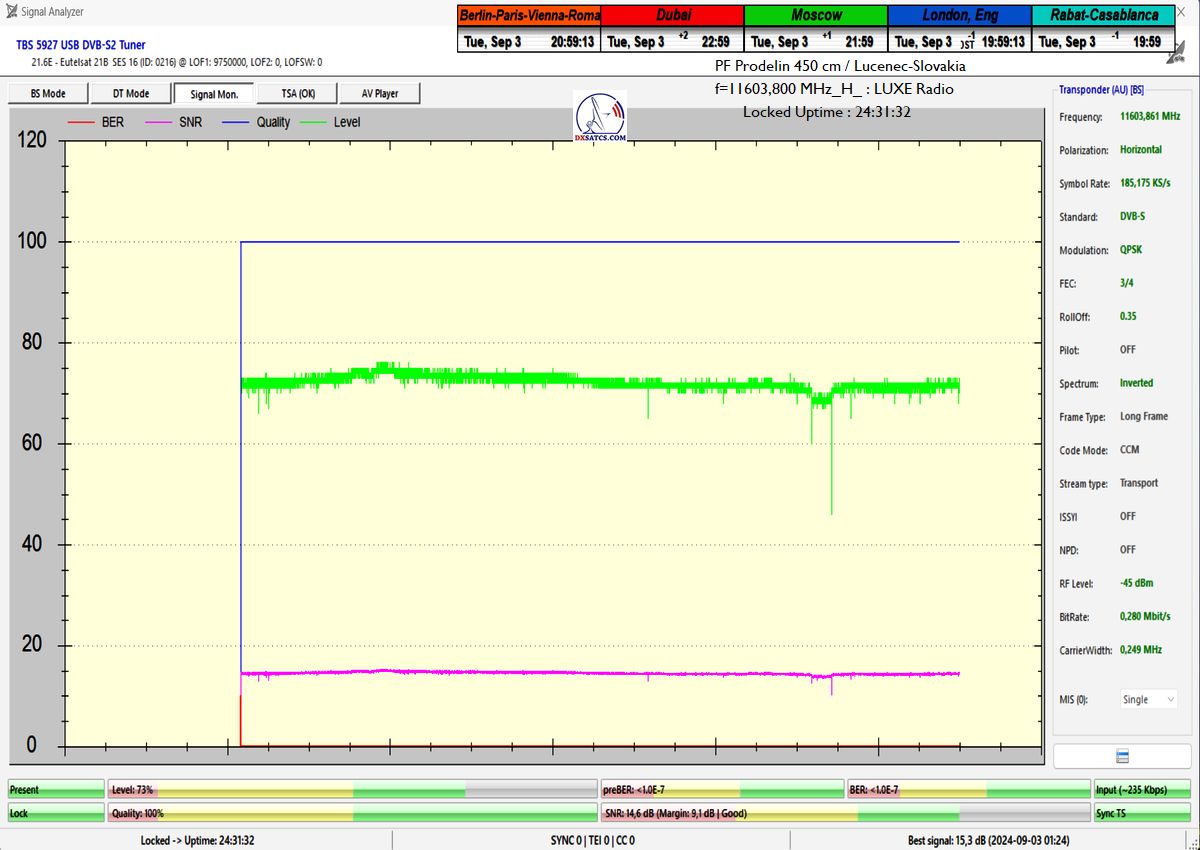Open the DT Mode tab
1200x850 pixels.
pyautogui.click(x=130, y=93)
